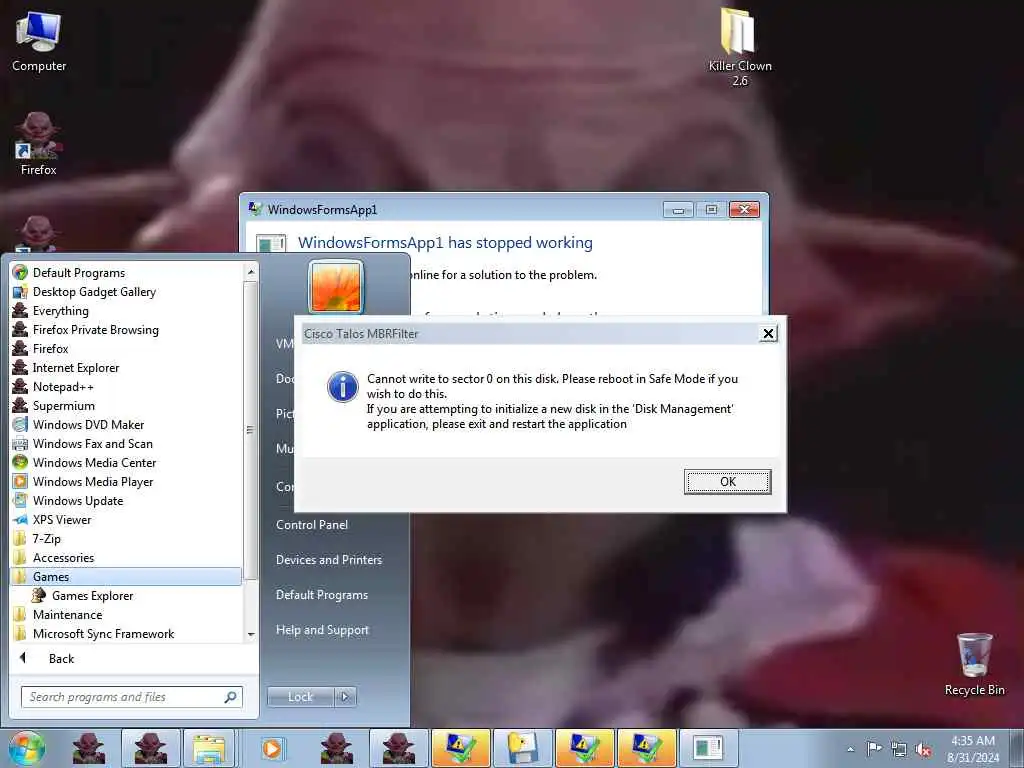Open Windows Media Player taskbar button

[272, 748]
